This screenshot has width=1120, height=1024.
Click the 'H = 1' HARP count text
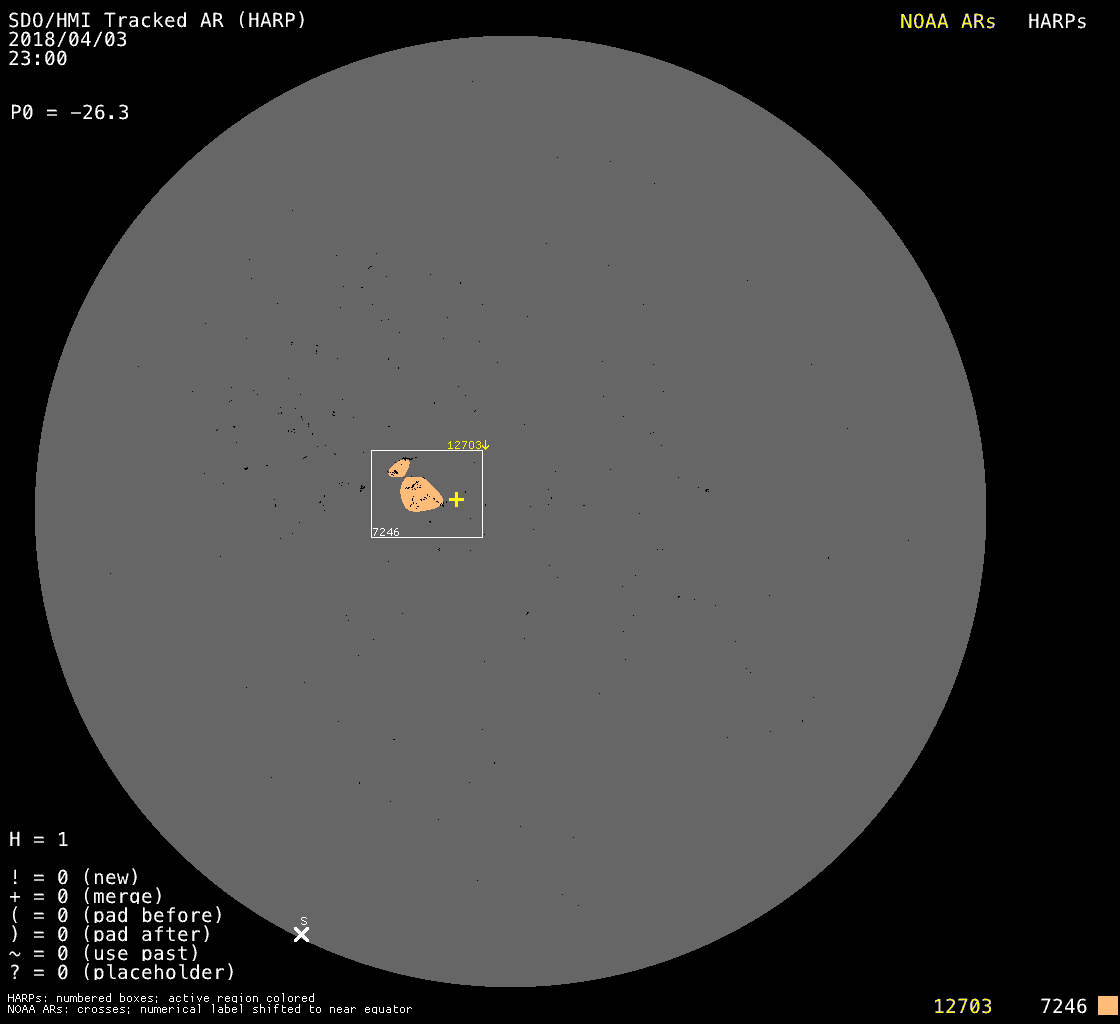click(39, 839)
